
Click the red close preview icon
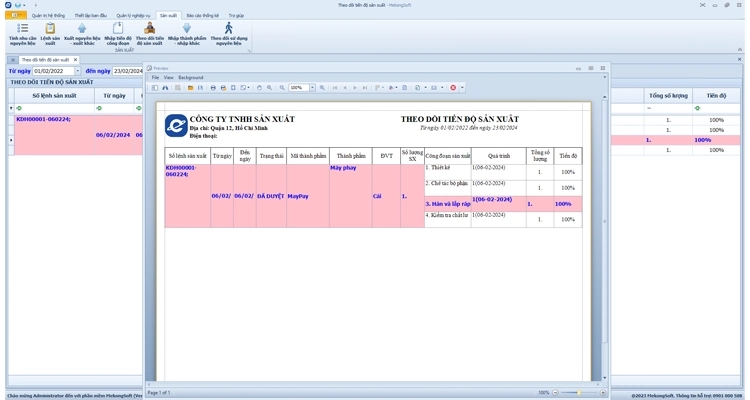coord(452,88)
